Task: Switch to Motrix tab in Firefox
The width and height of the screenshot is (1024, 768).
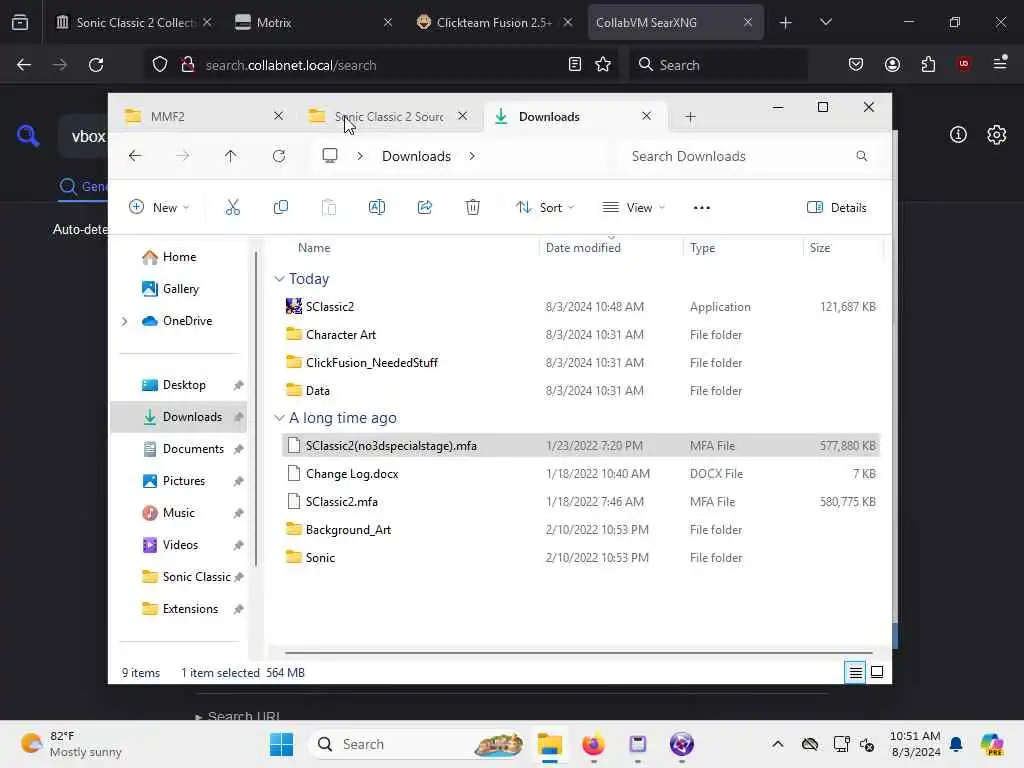Action: [x=313, y=22]
